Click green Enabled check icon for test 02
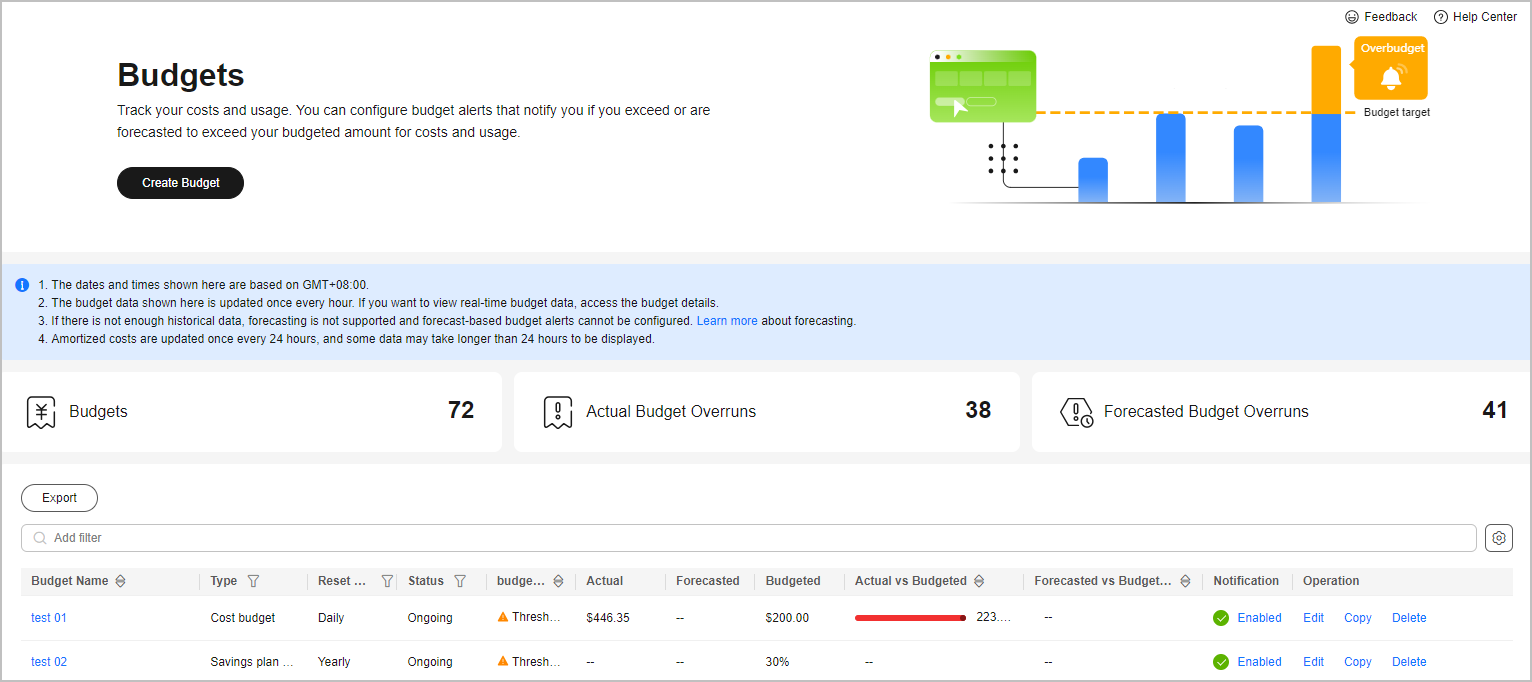The image size is (1532, 682). coord(1221,662)
